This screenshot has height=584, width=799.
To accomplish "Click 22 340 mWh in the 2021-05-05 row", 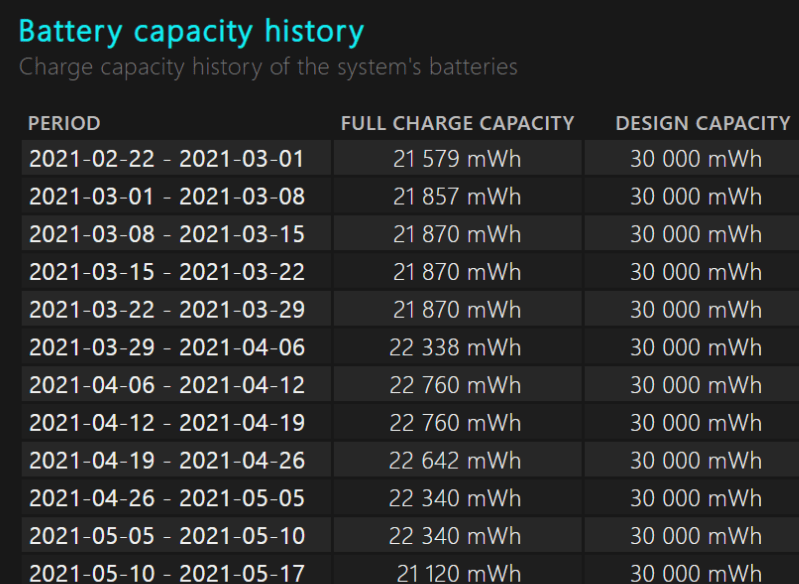I will 455,536.
